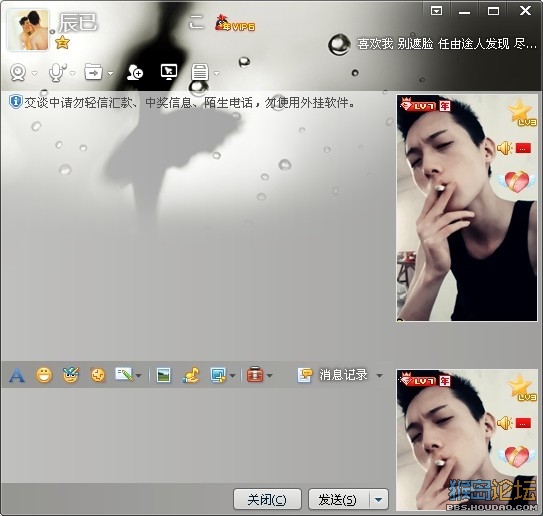Click the contact name 辰巳
Viewport: 543px width, 516px height.
78,23
